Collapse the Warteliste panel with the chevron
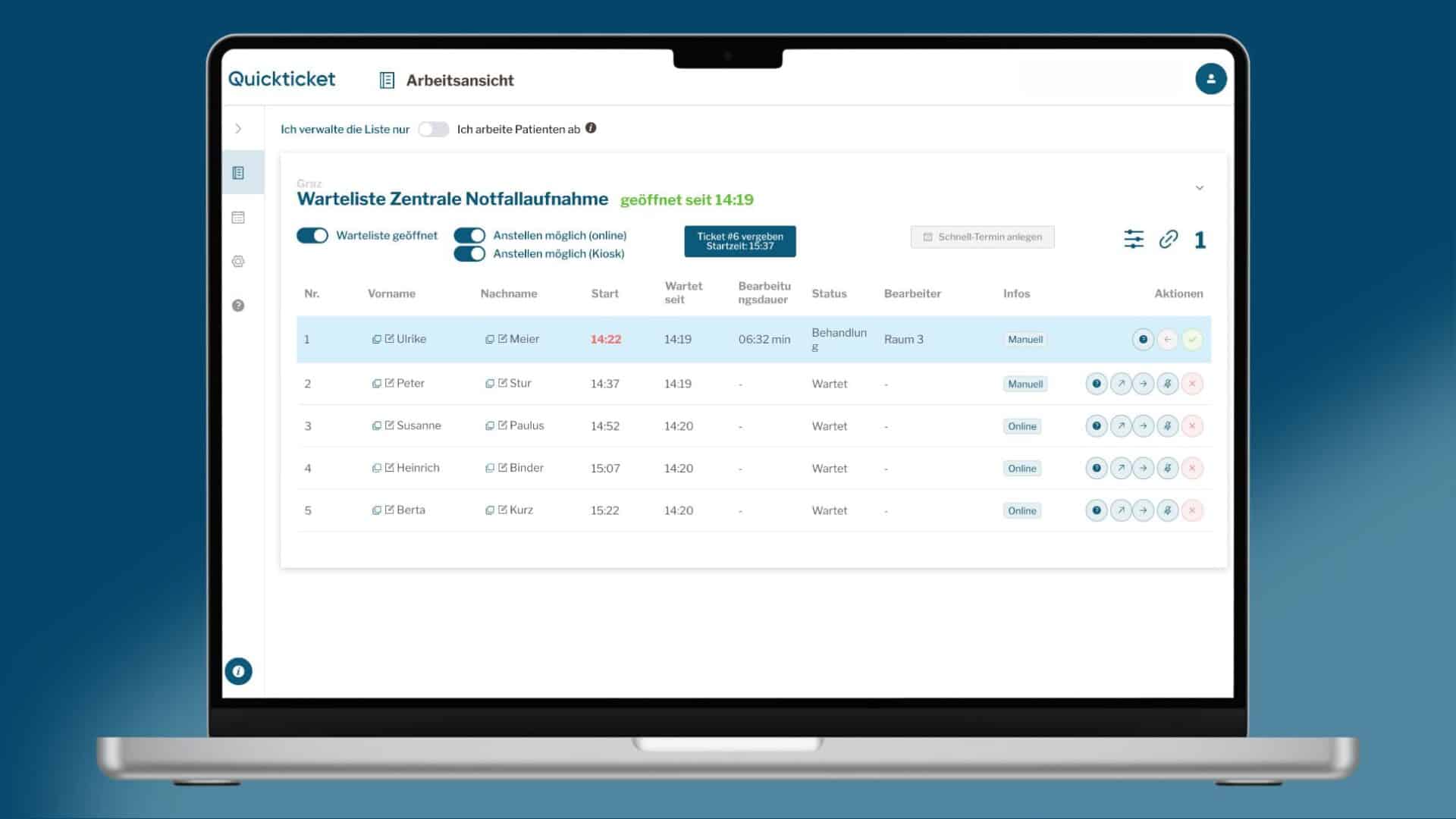The image size is (1456, 819). click(1200, 188)
